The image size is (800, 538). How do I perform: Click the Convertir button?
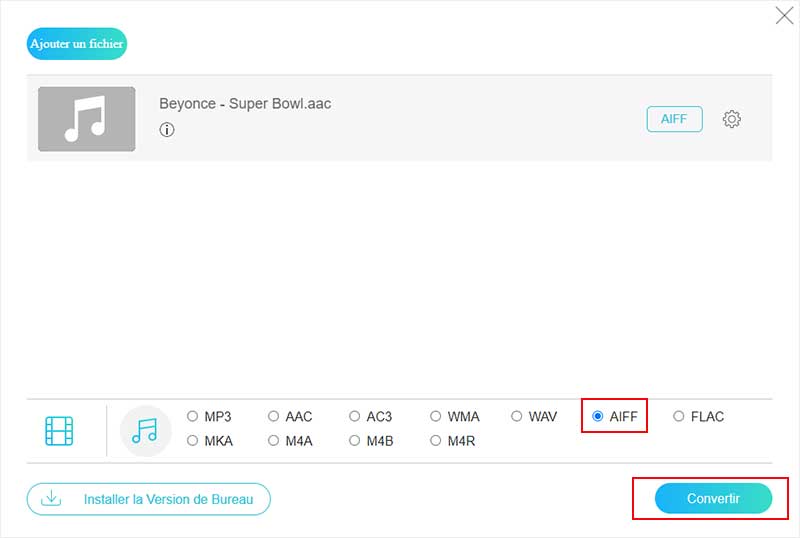click(x=713, y=498)
